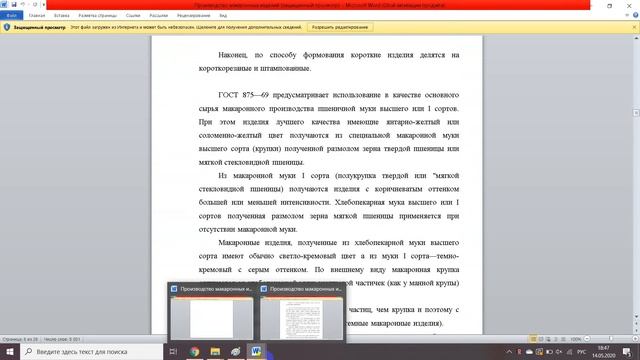
Task: Click the 100% zoom level button
Action: pos(576,339)
